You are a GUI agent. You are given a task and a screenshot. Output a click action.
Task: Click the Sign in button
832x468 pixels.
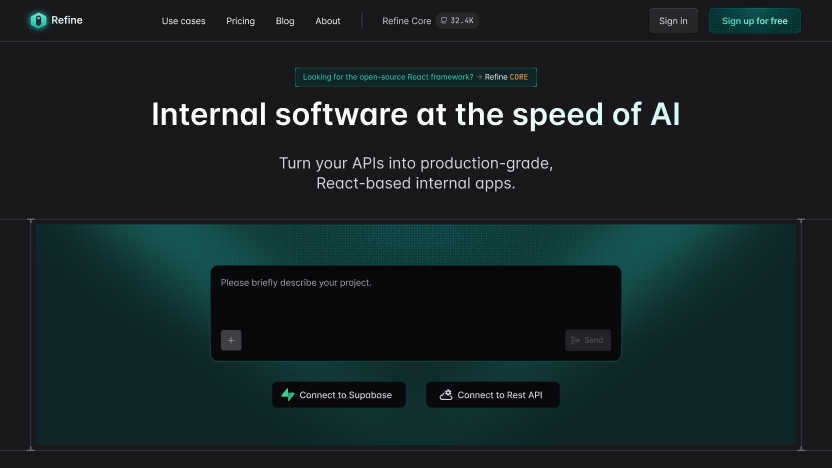[673, 21]
